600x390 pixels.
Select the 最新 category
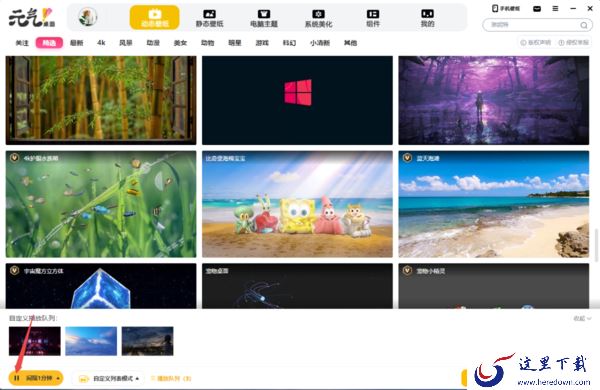[x=77, y=43]
